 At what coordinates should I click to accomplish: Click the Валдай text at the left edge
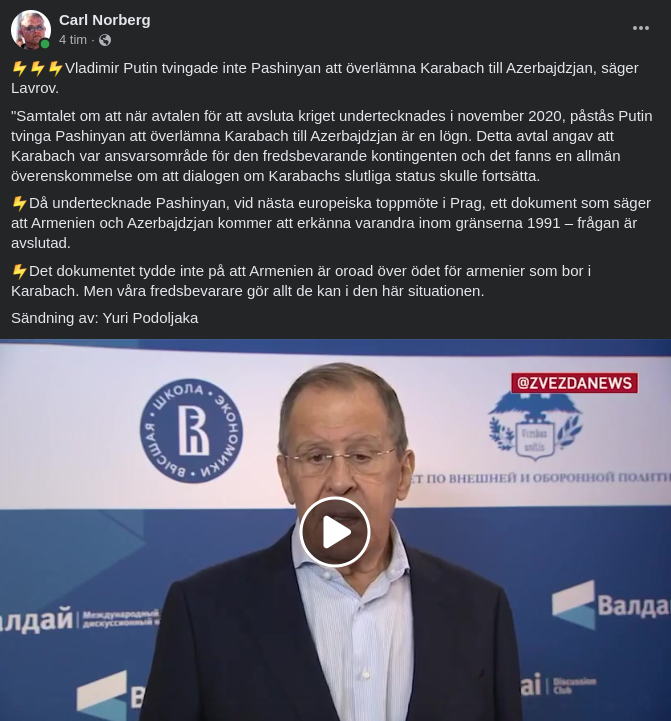point(37,619)
